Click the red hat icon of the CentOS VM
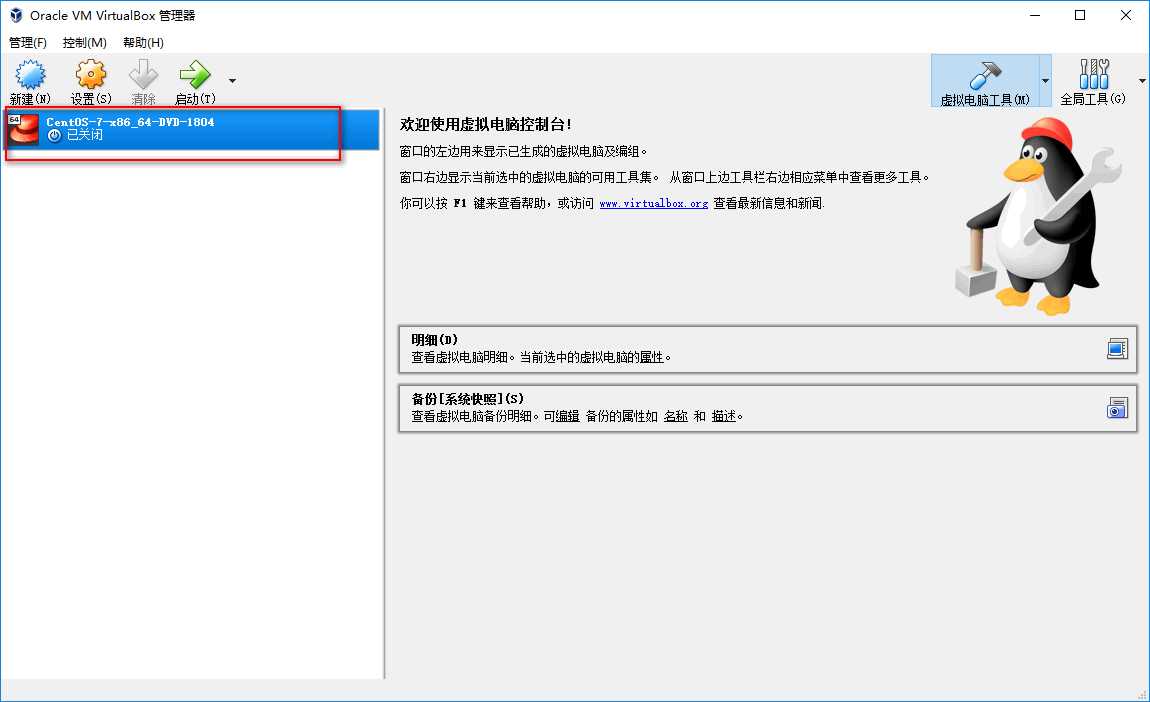 tap(23, 129)
